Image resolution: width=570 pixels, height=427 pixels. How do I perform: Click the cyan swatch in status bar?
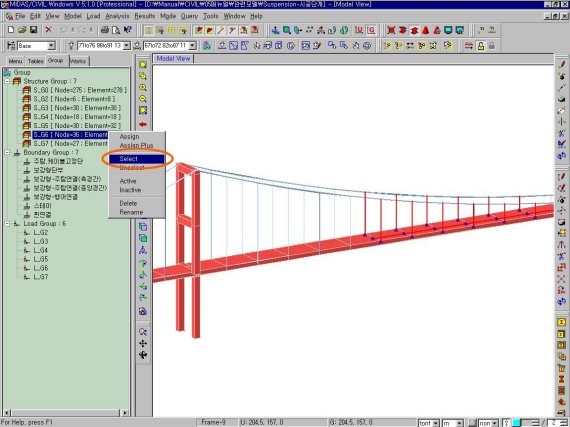point(517,423)
